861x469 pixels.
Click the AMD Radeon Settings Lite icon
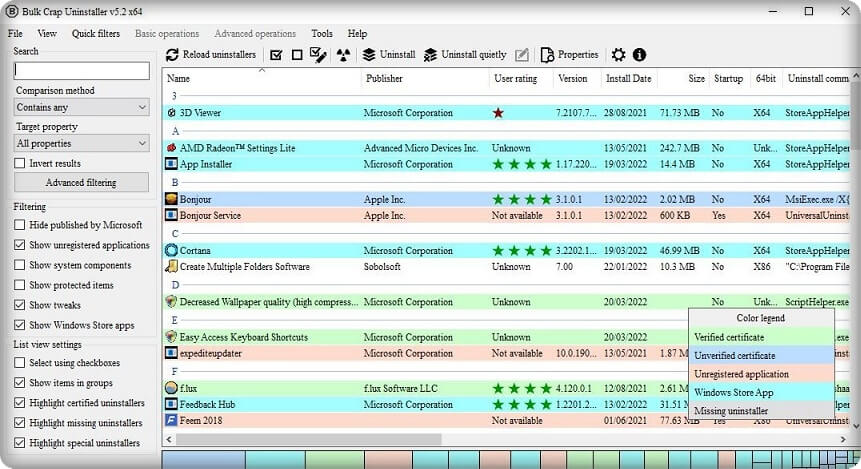pyautogui.click(x=171, y=148)
